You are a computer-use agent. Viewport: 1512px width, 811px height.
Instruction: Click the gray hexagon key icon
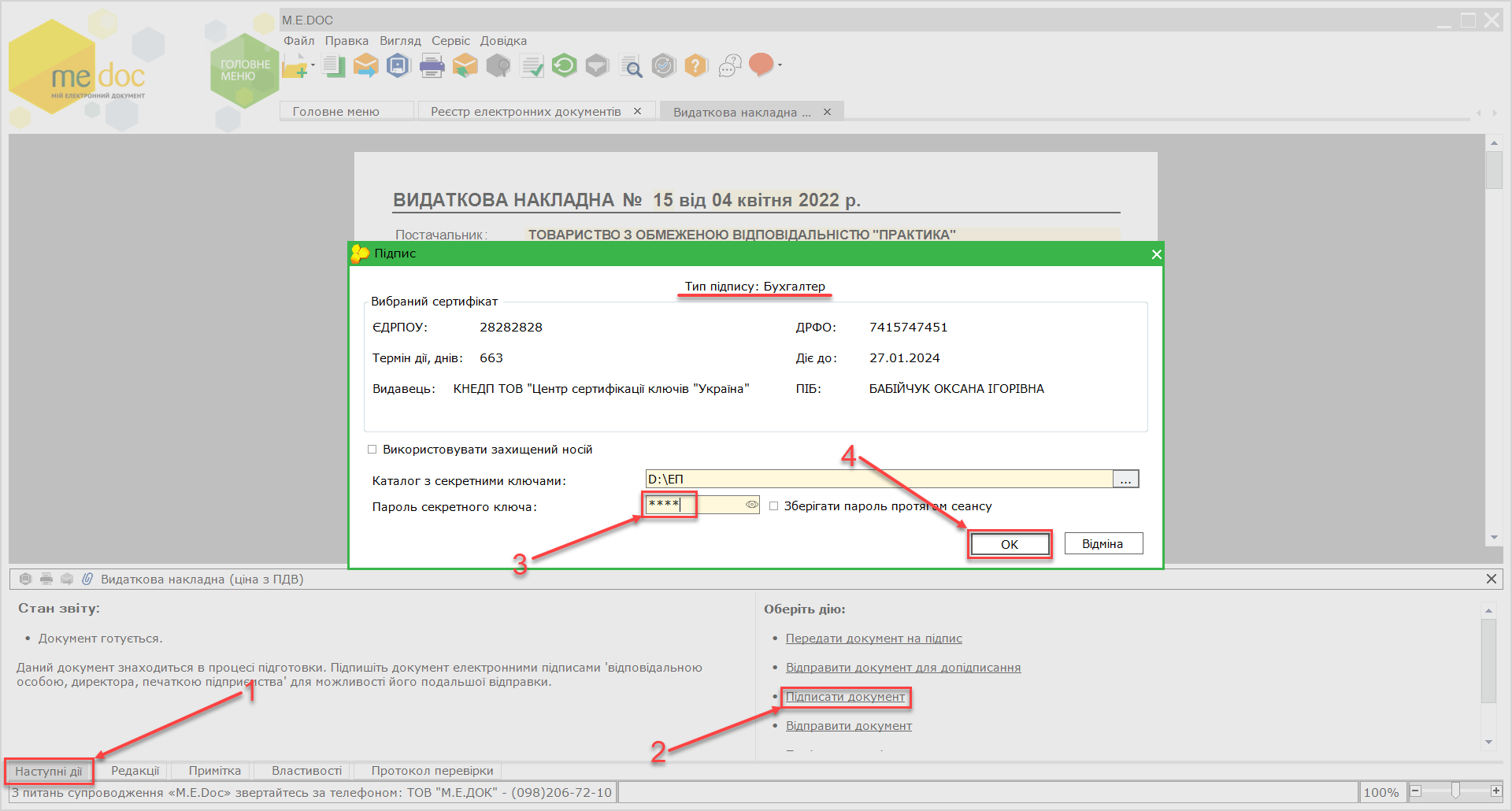(498, 65)
